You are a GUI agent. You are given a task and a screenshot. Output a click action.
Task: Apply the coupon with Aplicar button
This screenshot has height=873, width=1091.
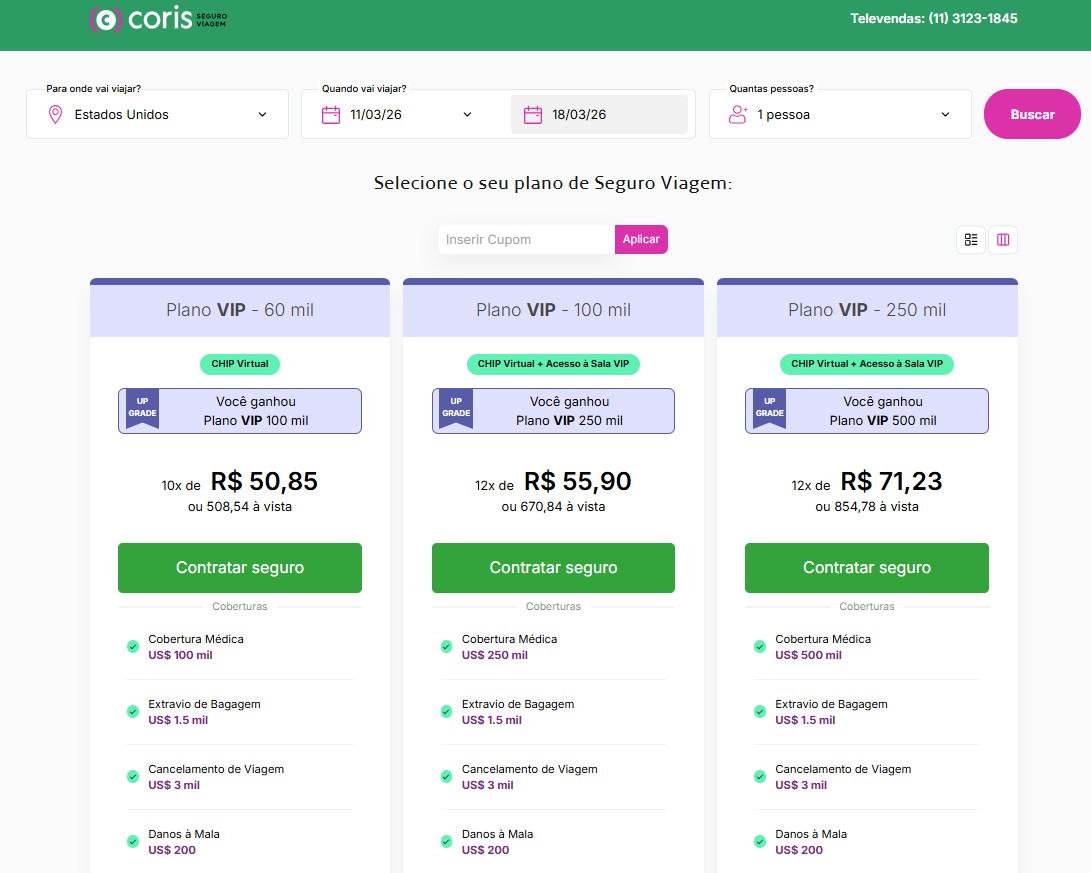tap(641, 240)
